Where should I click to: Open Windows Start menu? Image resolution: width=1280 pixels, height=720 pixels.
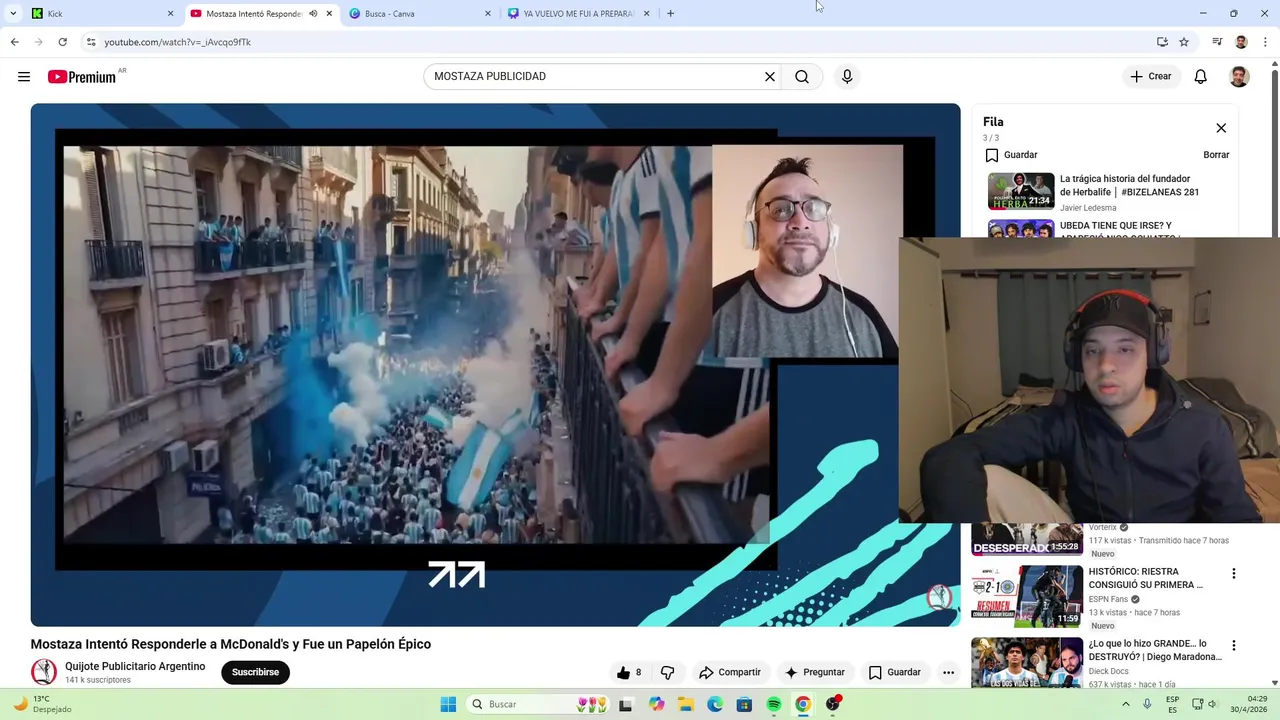(448, 704)
